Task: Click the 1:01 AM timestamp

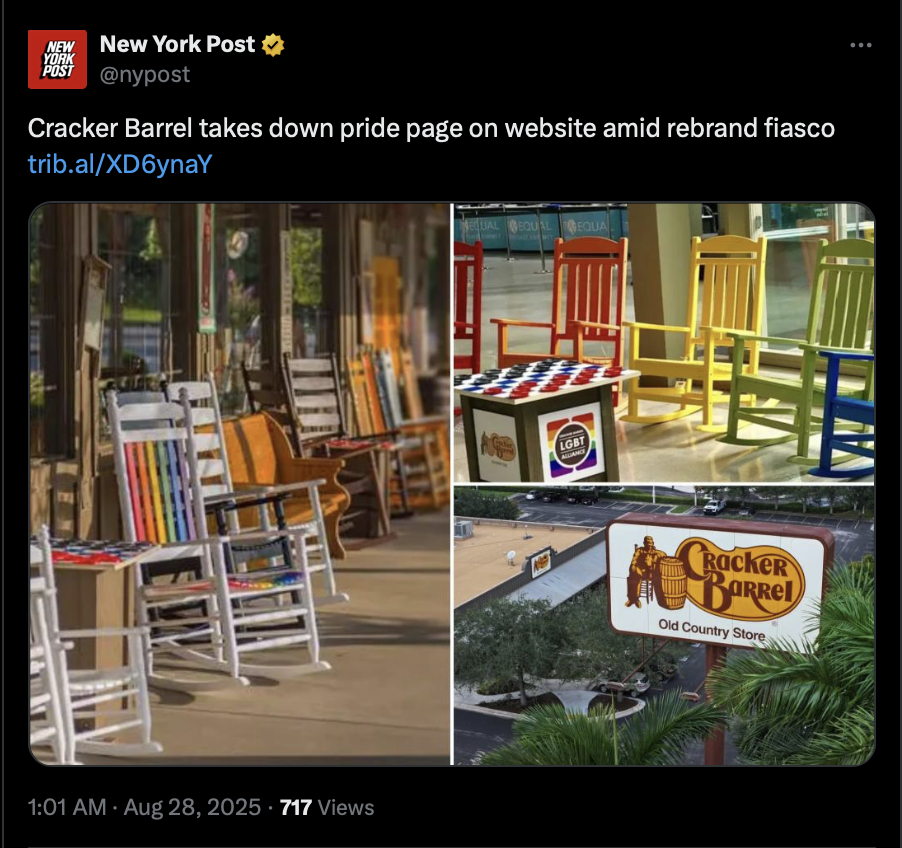Action: [67, 807]
